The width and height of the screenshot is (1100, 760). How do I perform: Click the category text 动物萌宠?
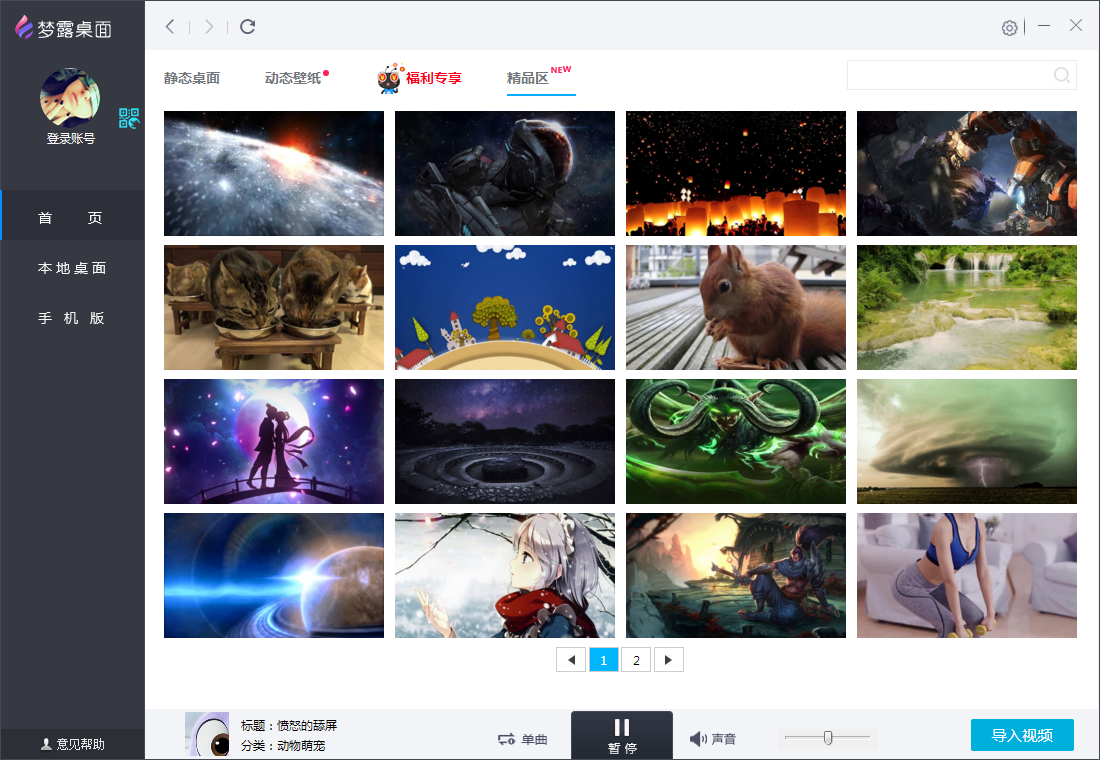[302, 745]
